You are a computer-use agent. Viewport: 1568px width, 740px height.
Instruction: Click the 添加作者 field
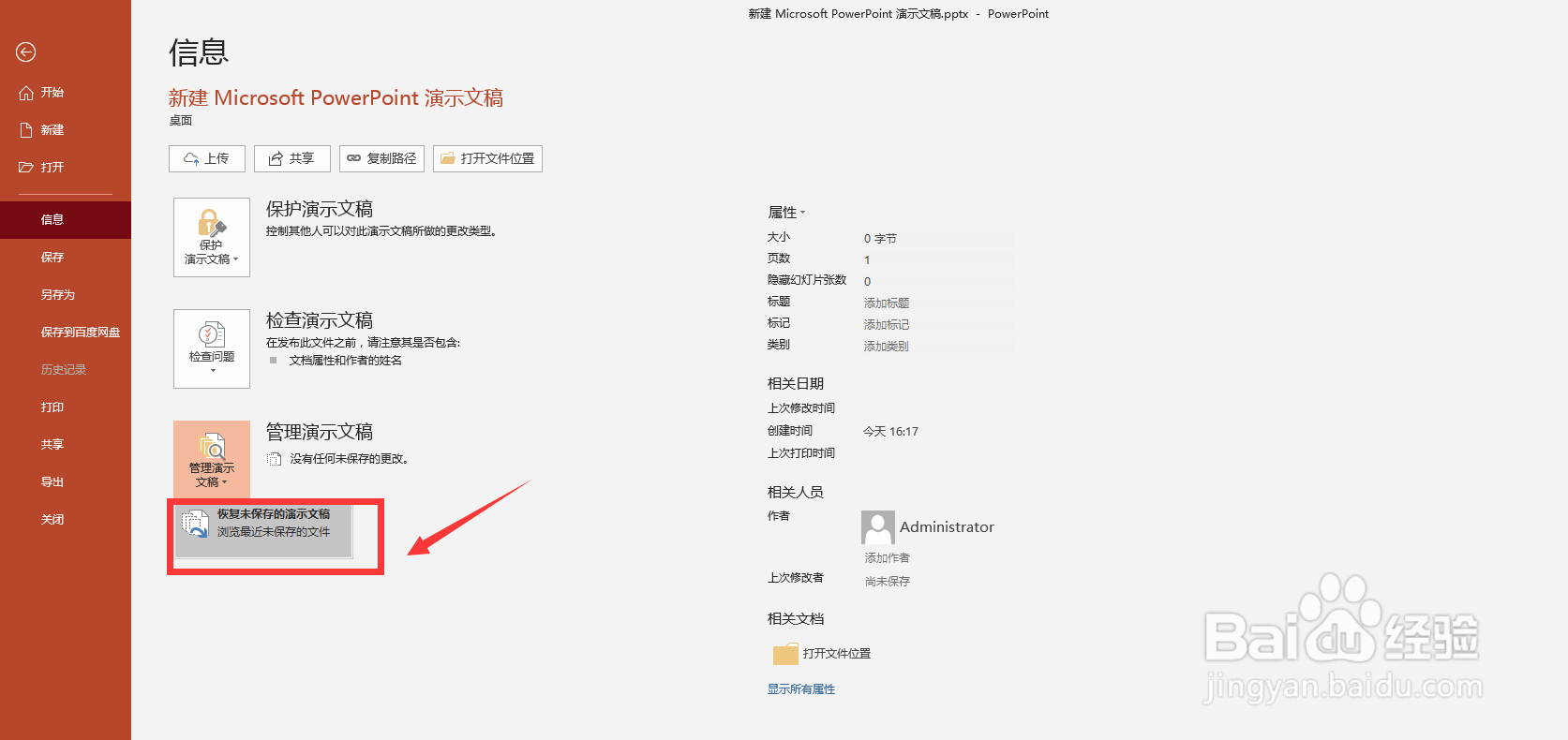(887, 558)
